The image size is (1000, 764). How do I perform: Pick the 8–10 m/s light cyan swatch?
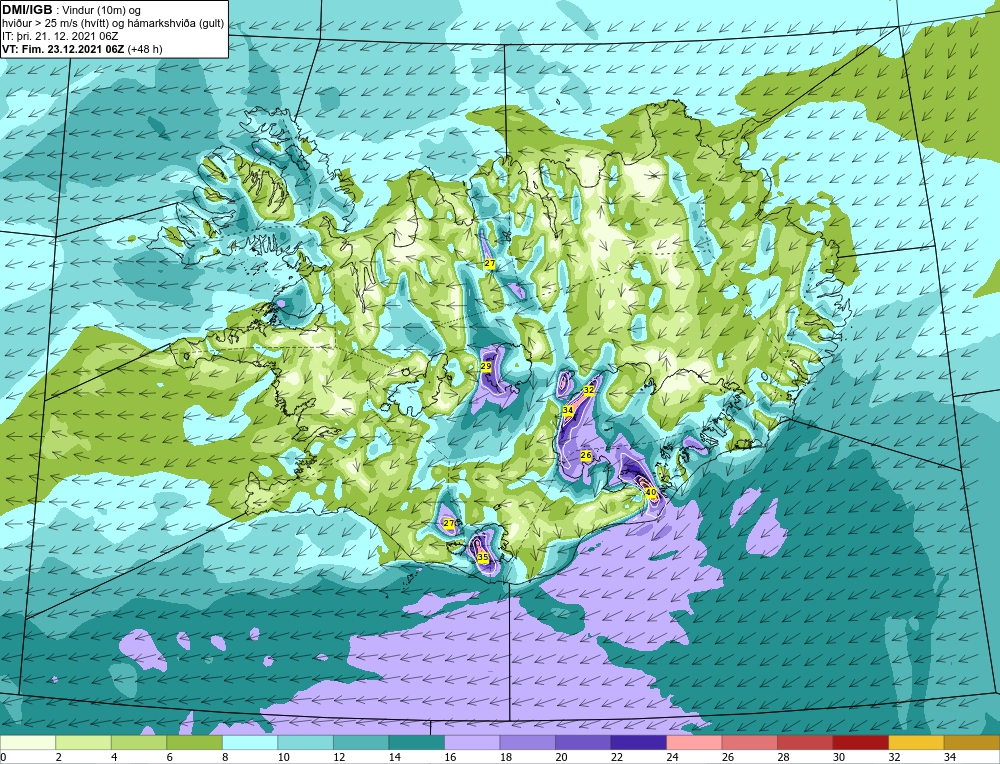250,743
